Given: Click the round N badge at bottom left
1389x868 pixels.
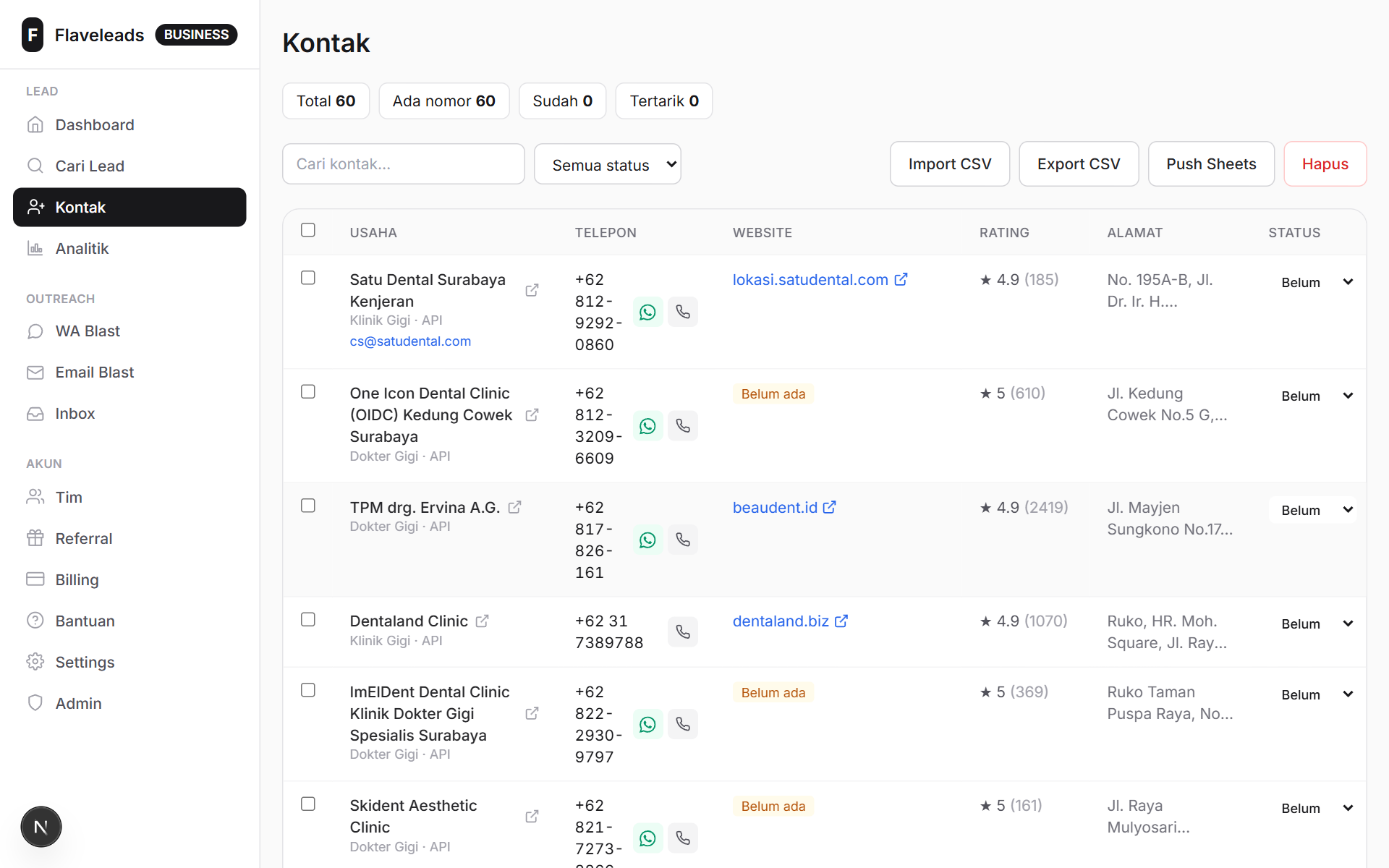Looking at the screenshot, I should (x=41, y=827).
